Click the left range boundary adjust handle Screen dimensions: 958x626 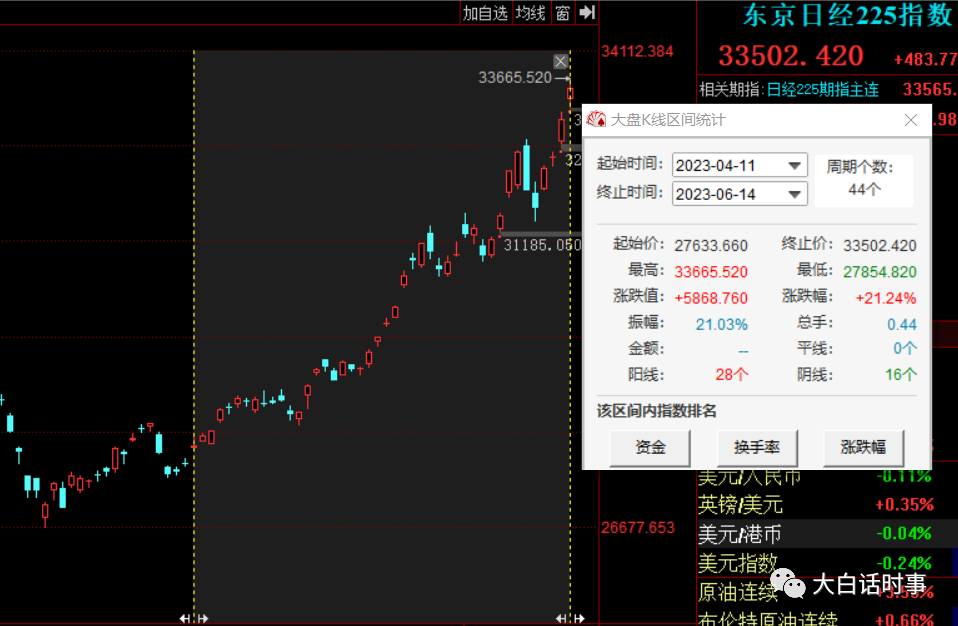coord(194,618)
